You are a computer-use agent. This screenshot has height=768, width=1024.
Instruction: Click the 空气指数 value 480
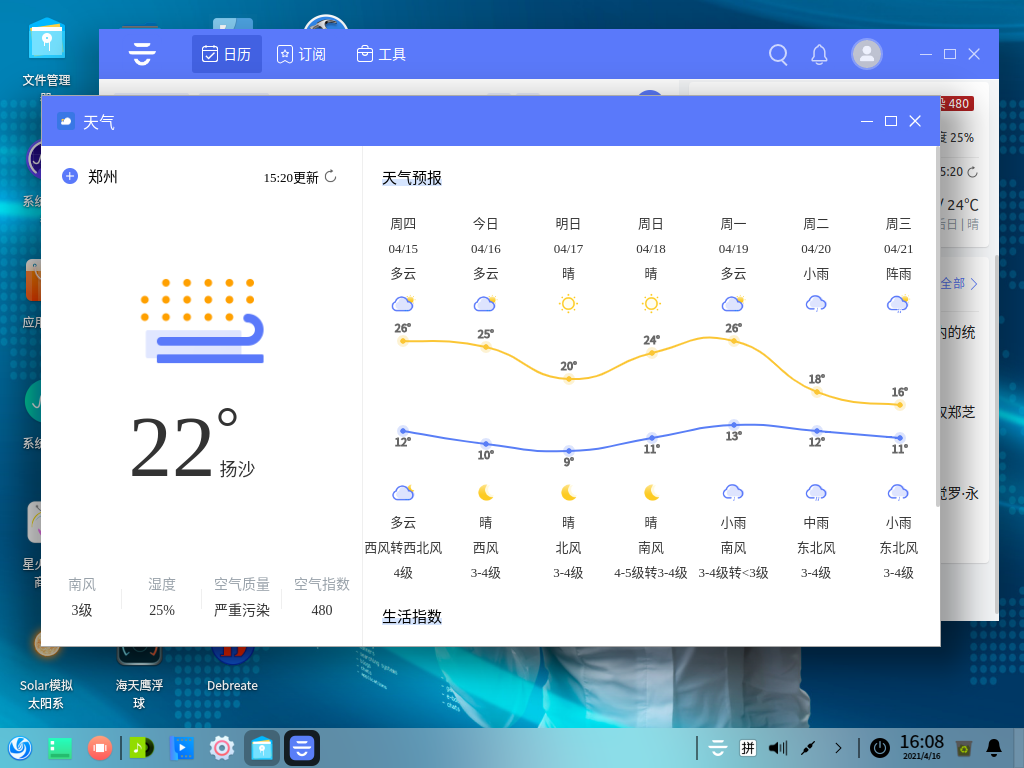pyautogui.click(x=321, y=610)
